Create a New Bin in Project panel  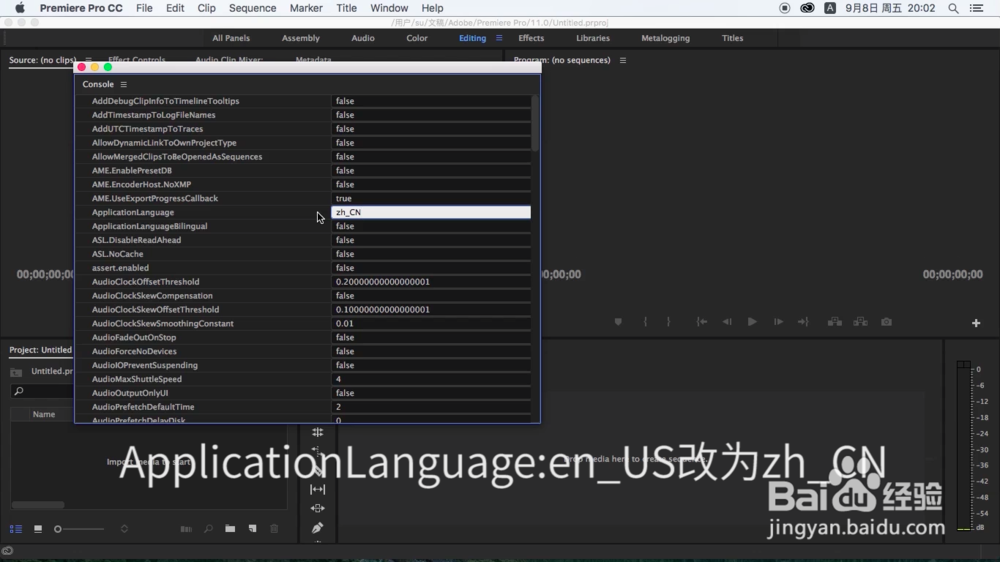(230, 529)
